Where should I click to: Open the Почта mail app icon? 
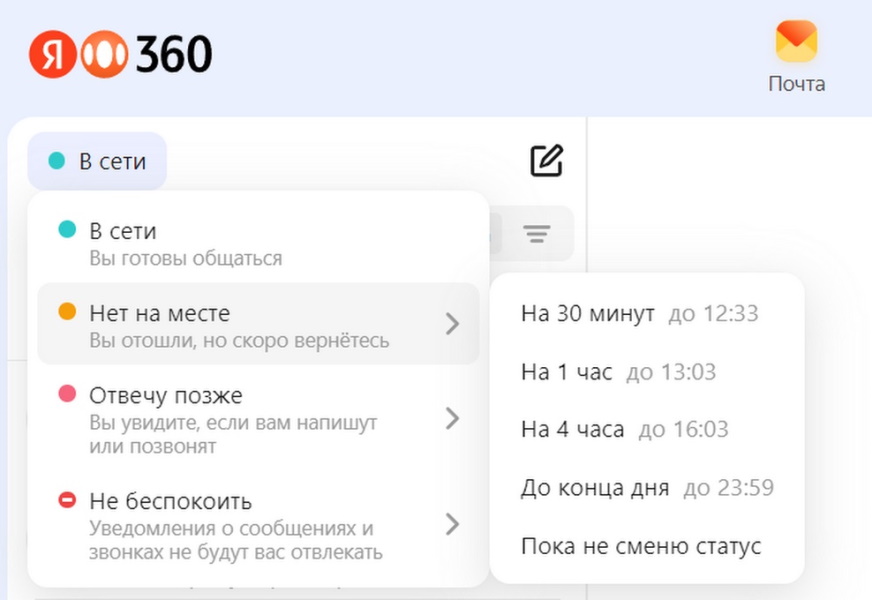coord(796,44)
